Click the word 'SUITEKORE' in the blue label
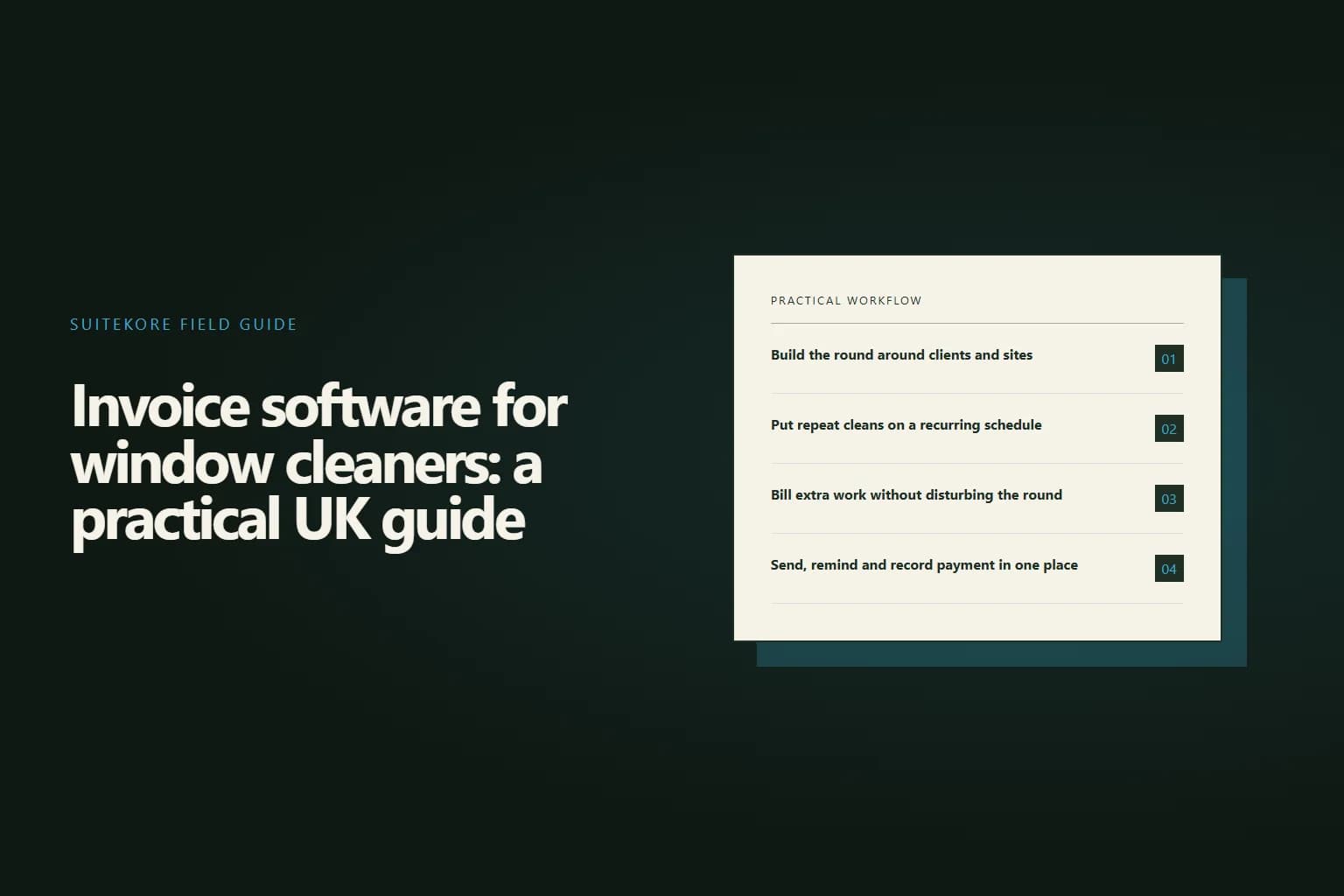This screenshot has height=896, width=1344. click(x=121, y=325)
